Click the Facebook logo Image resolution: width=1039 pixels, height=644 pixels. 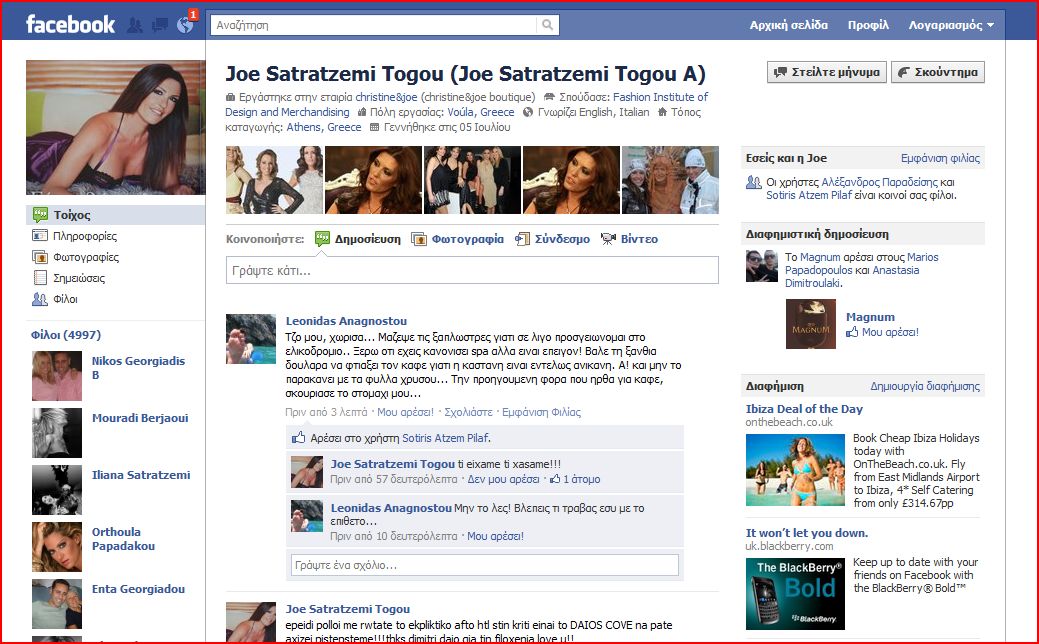[x=70, y=25]
